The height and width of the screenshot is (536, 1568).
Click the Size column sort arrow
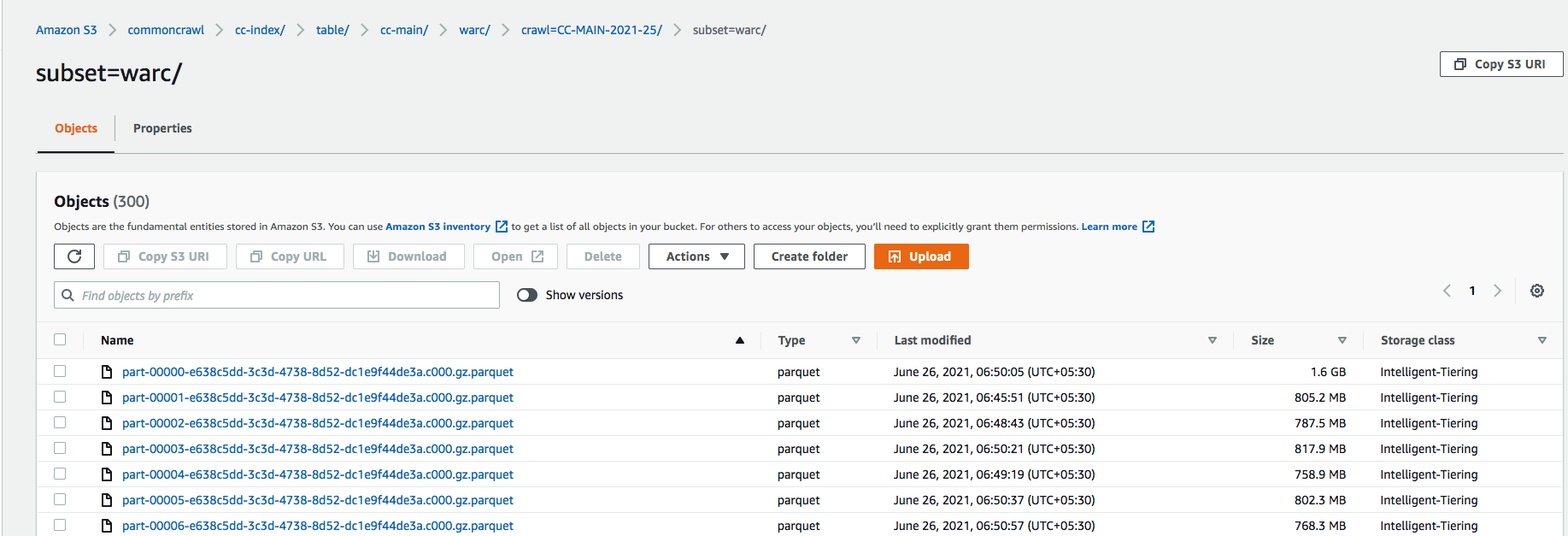pos(1342,340)
